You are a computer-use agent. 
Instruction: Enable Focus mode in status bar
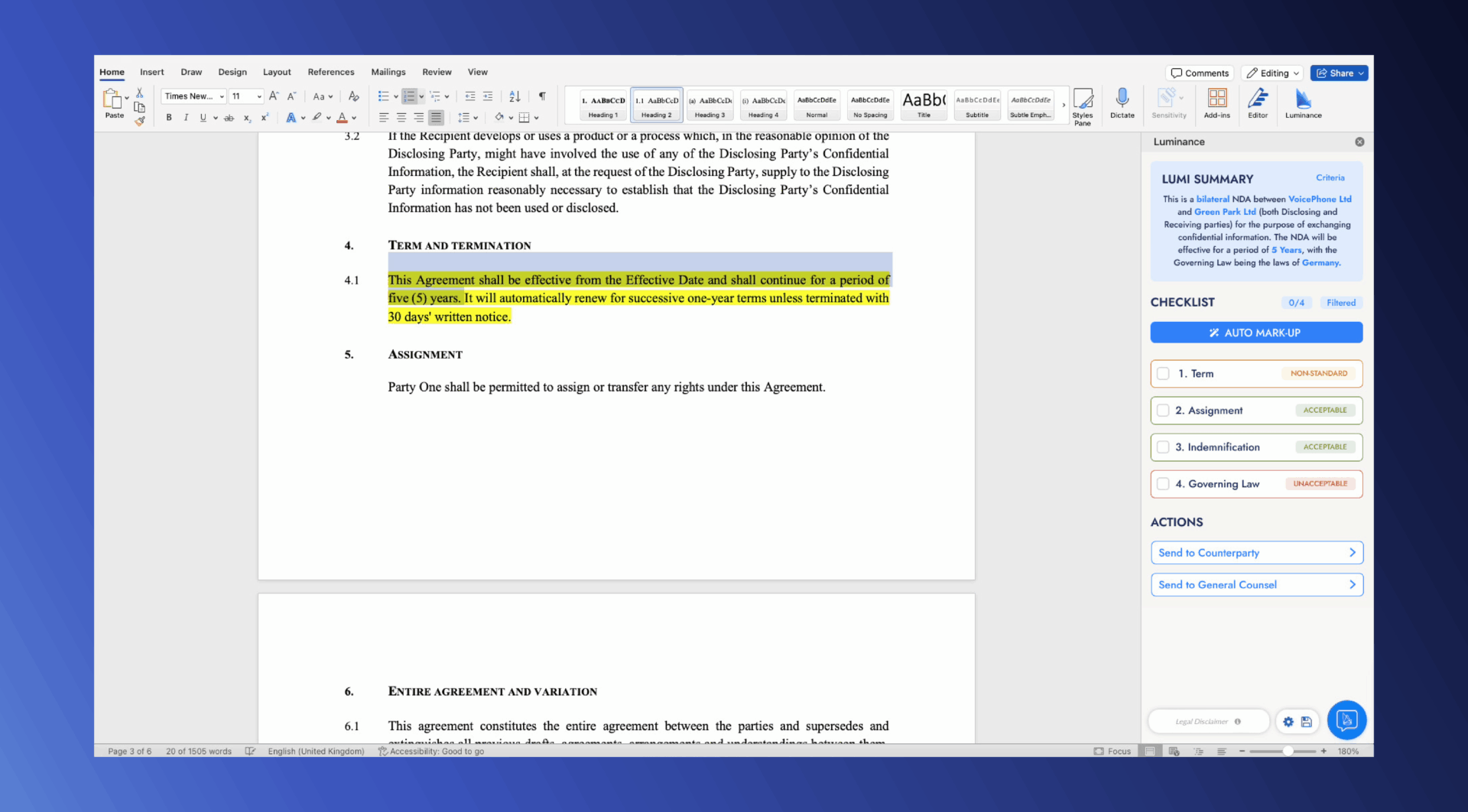1112,751
